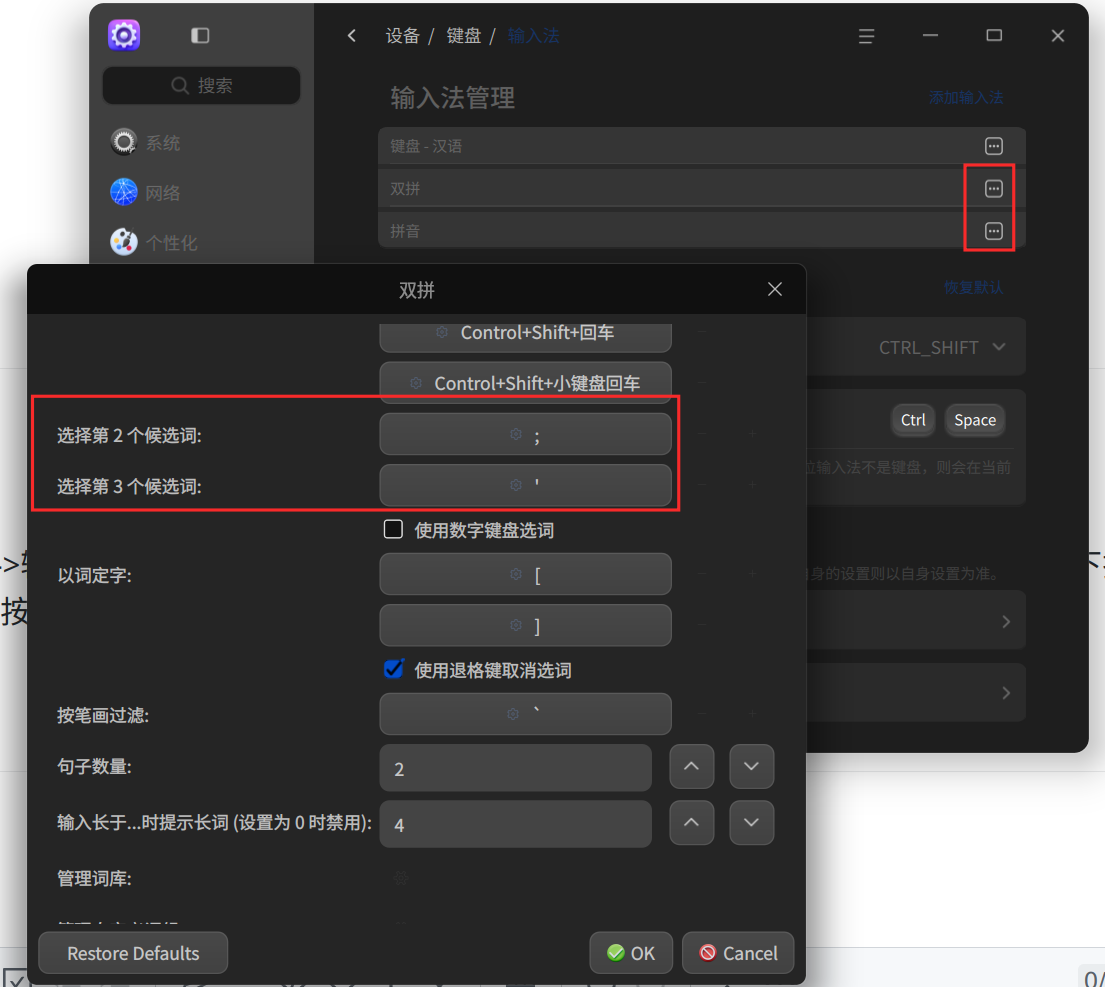The width and height of the screenshot is (1105, 987).
Task: Decrease the long-word hint length value
Action: point(751,822)
